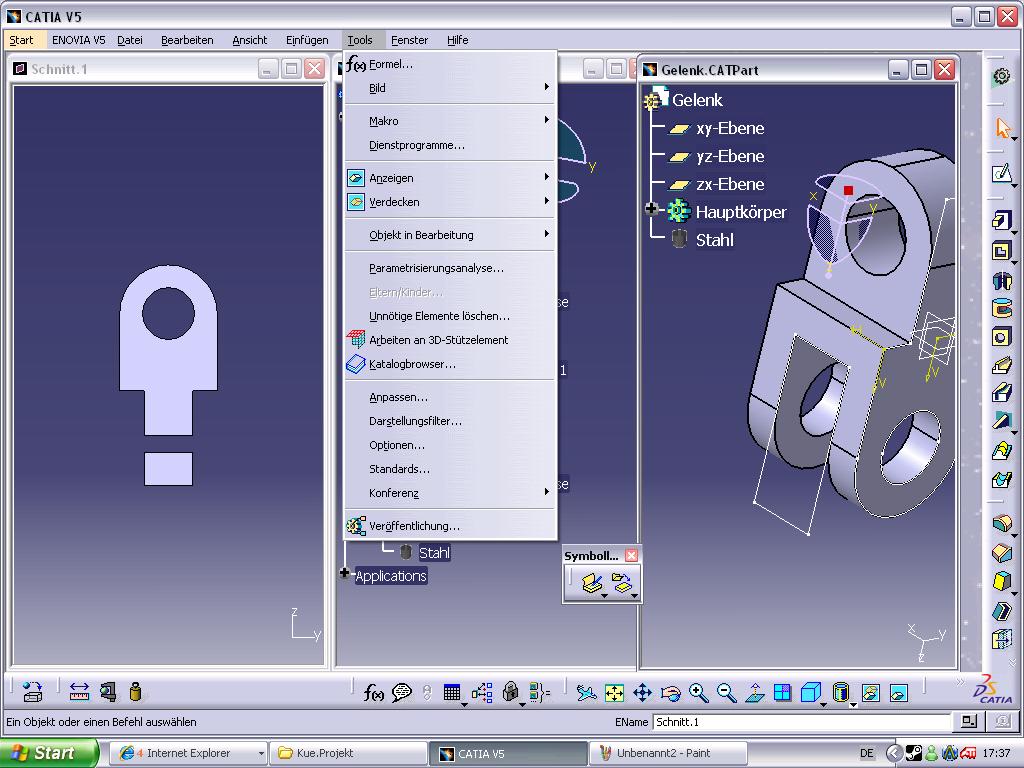Open the Bearbeiten menu
Screen dimensions: 1024x768
pos(187,40)
